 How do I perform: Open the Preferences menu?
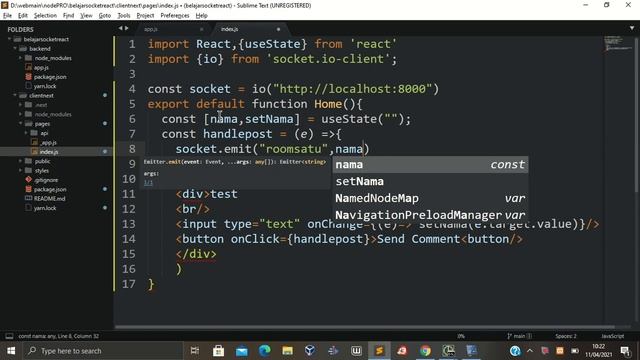(x=175, y=16)
